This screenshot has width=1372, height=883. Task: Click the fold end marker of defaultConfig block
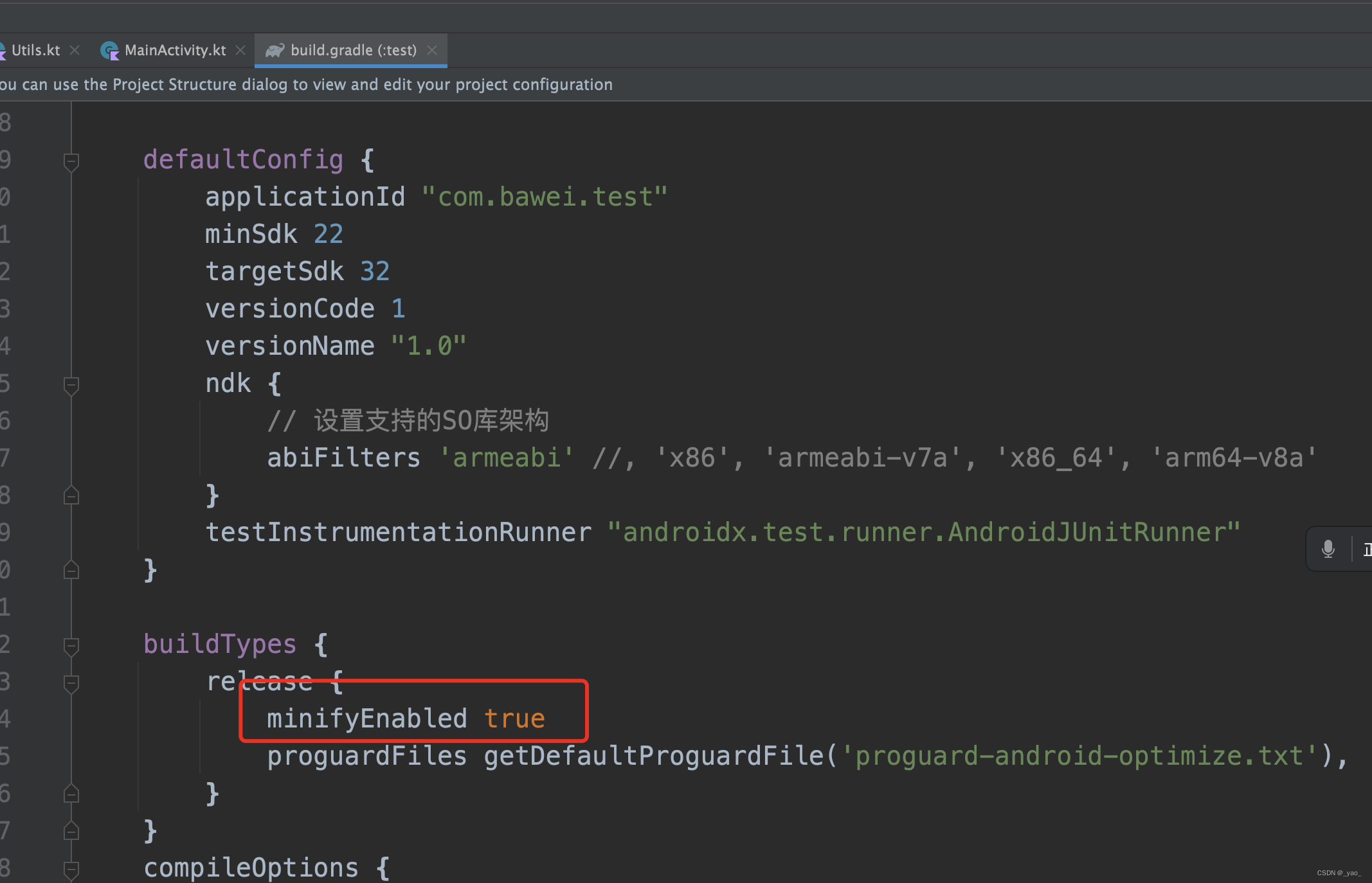pyautogui.click(x=71, y=570)
